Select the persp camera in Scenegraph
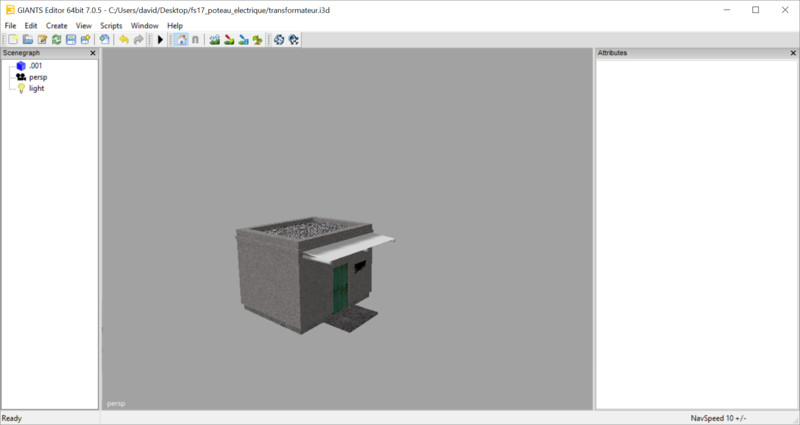Screen dimensions: 800x425 point(38,77)
